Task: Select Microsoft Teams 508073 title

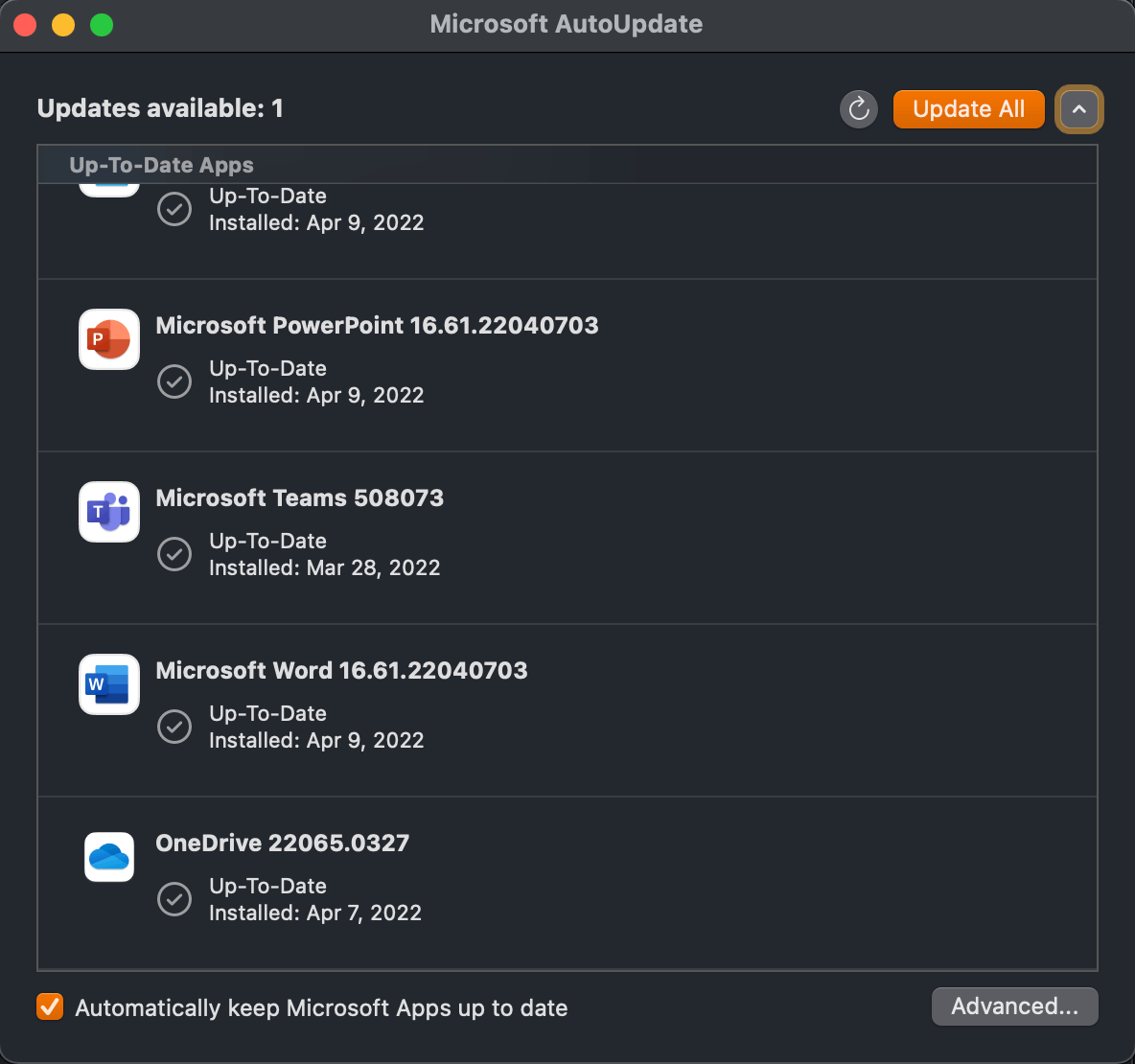Action: 300,498
